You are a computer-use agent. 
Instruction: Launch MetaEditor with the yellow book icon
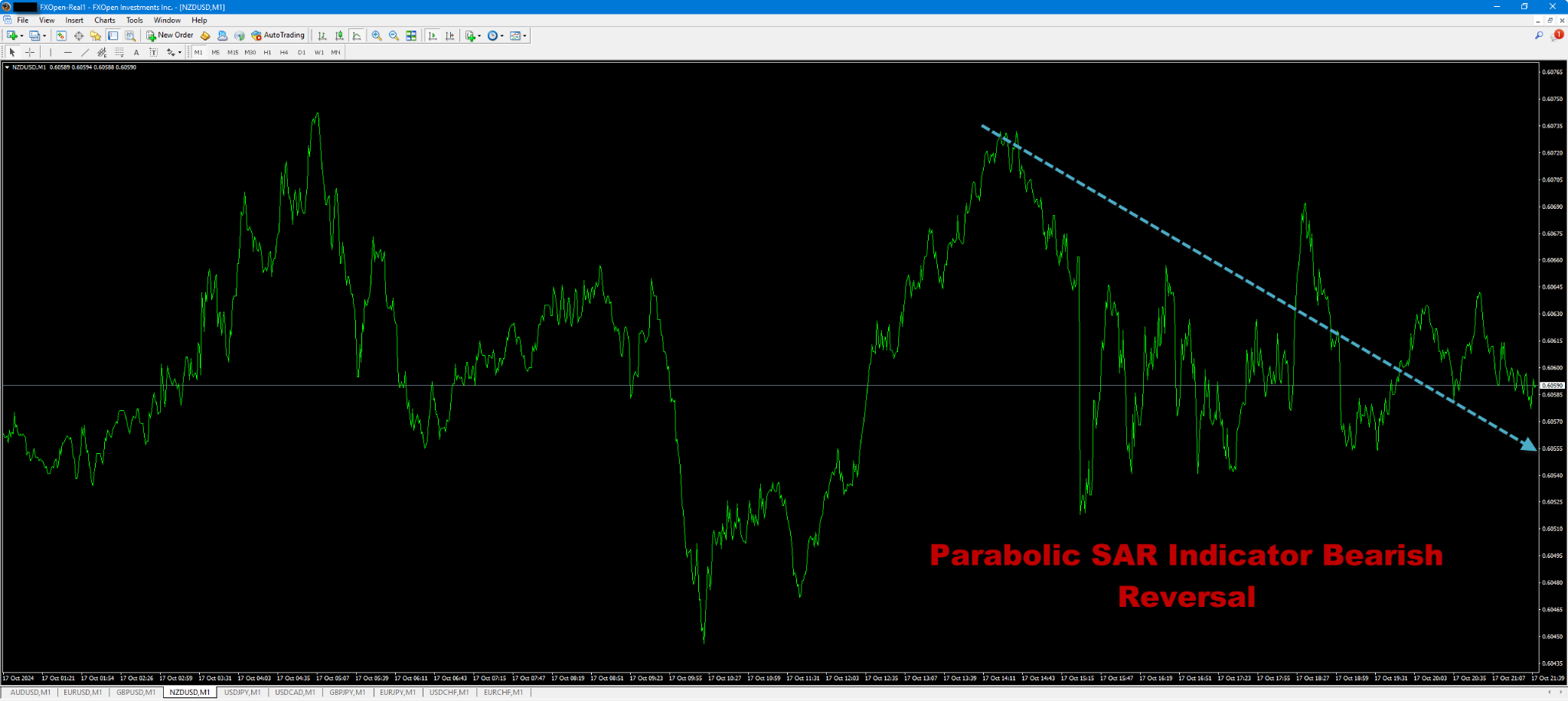coord(205,35)
